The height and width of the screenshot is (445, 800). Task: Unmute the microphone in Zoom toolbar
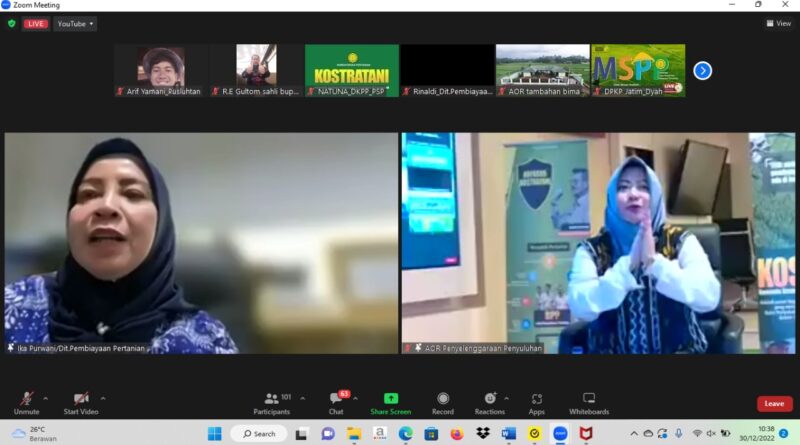26,399
